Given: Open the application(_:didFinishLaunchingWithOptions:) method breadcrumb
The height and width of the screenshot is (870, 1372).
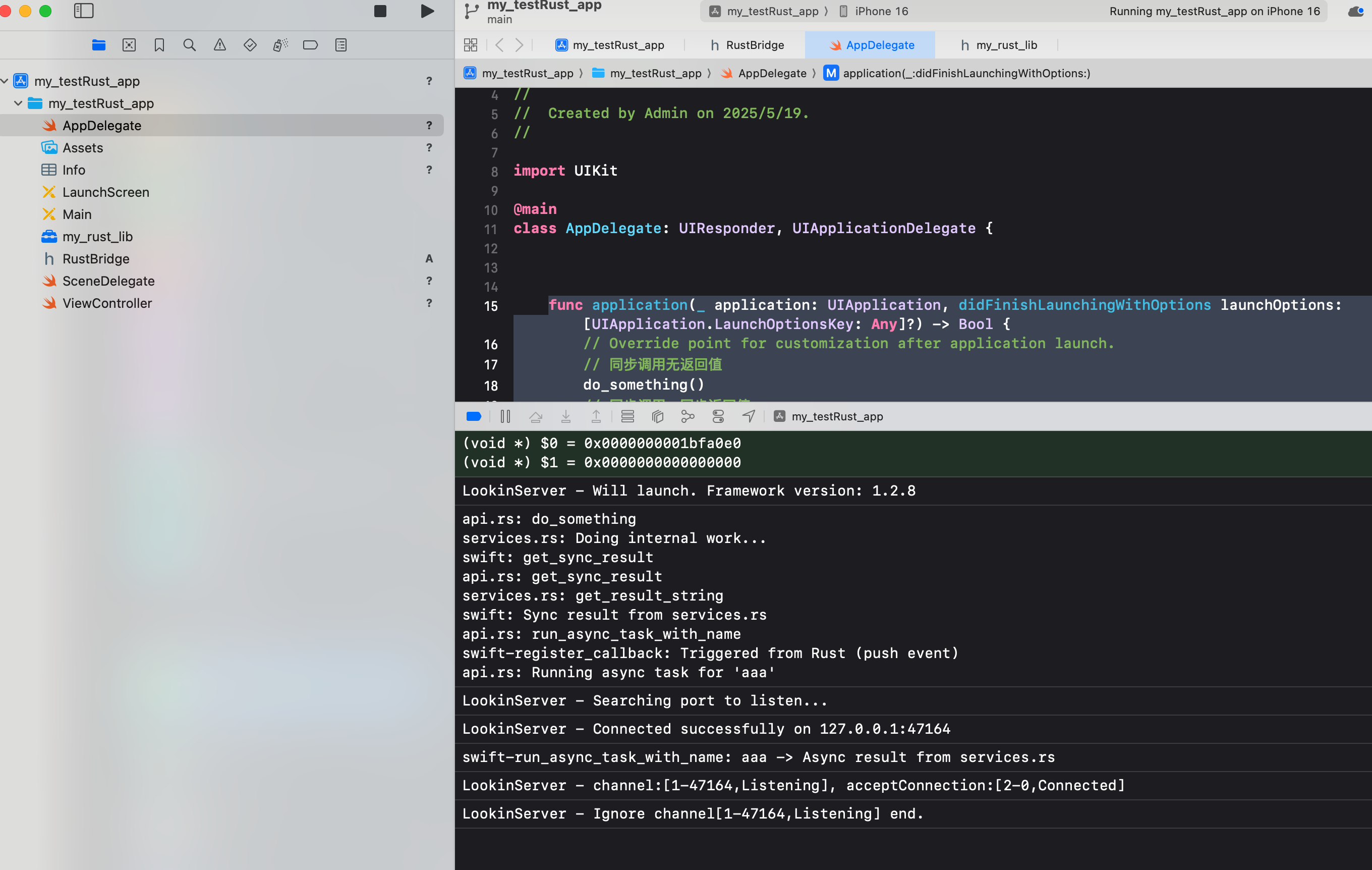Looking at the screenshot, I should 957,73.
